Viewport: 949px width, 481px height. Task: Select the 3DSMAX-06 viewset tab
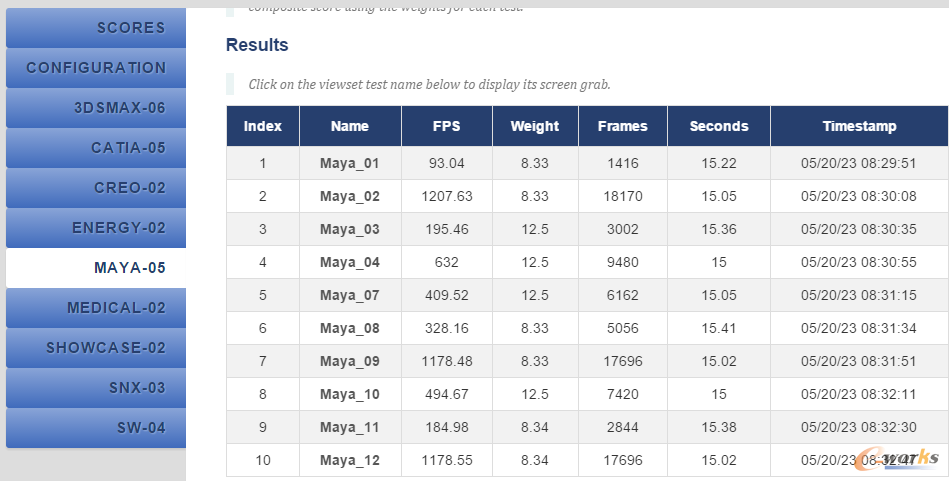(x=96, y=108)
